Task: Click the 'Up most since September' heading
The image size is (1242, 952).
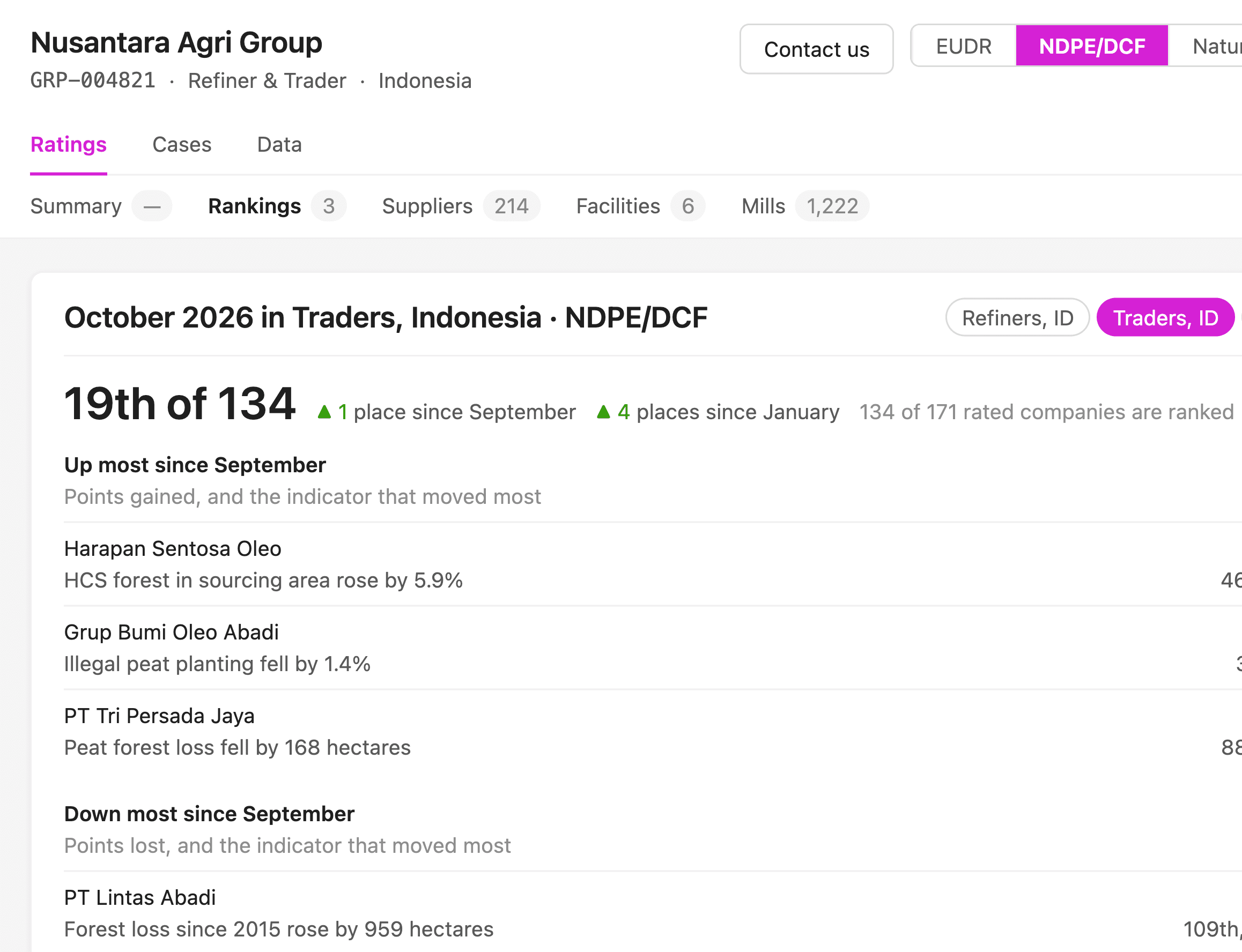Action: 195,465
